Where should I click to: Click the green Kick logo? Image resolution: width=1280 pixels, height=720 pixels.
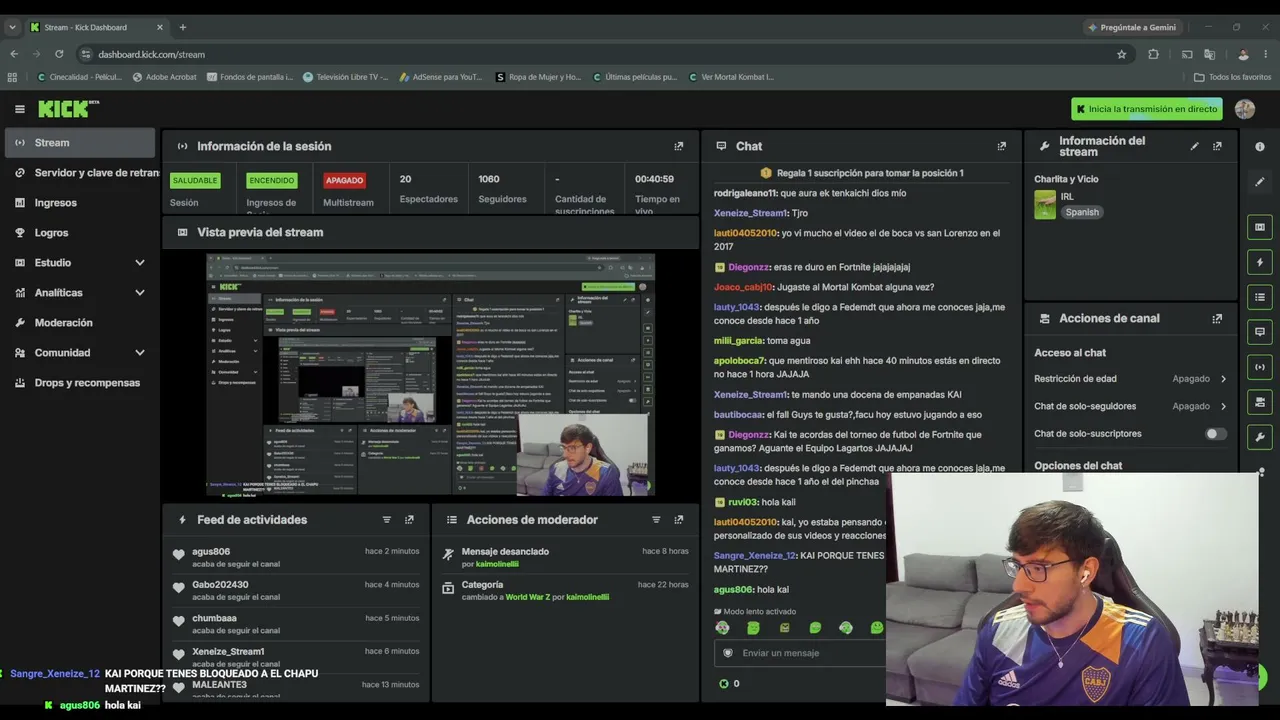click(x=68, y=109)
